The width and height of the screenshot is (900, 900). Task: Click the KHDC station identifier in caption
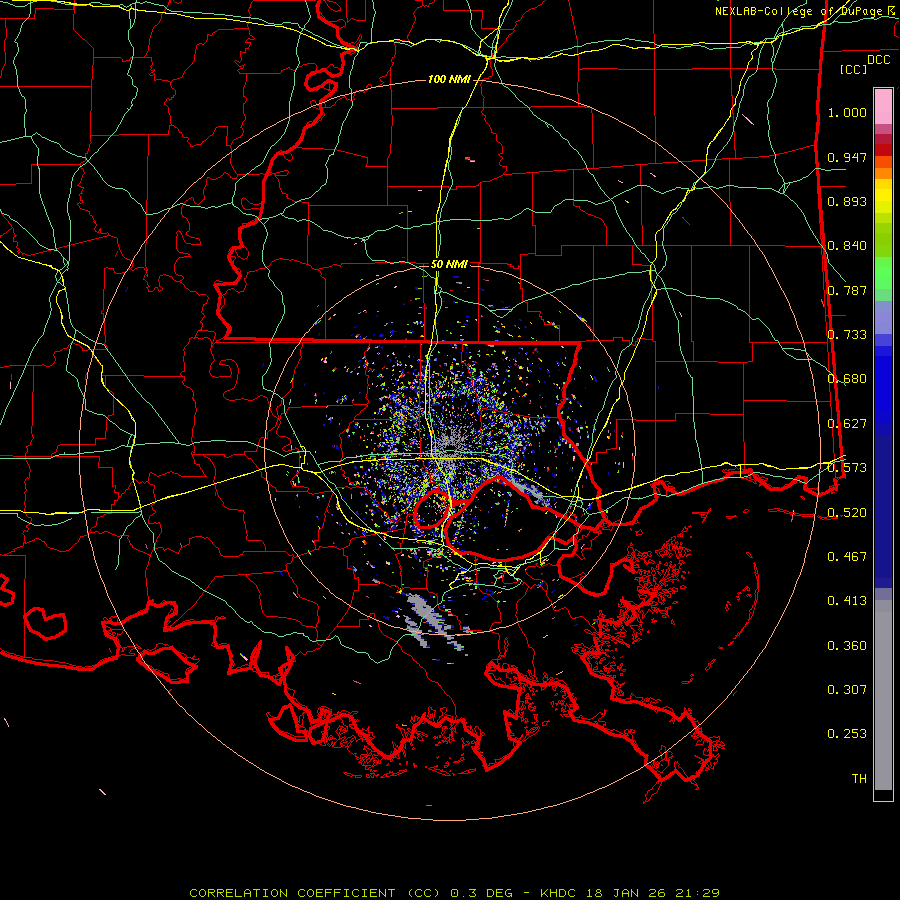point(560,893)
